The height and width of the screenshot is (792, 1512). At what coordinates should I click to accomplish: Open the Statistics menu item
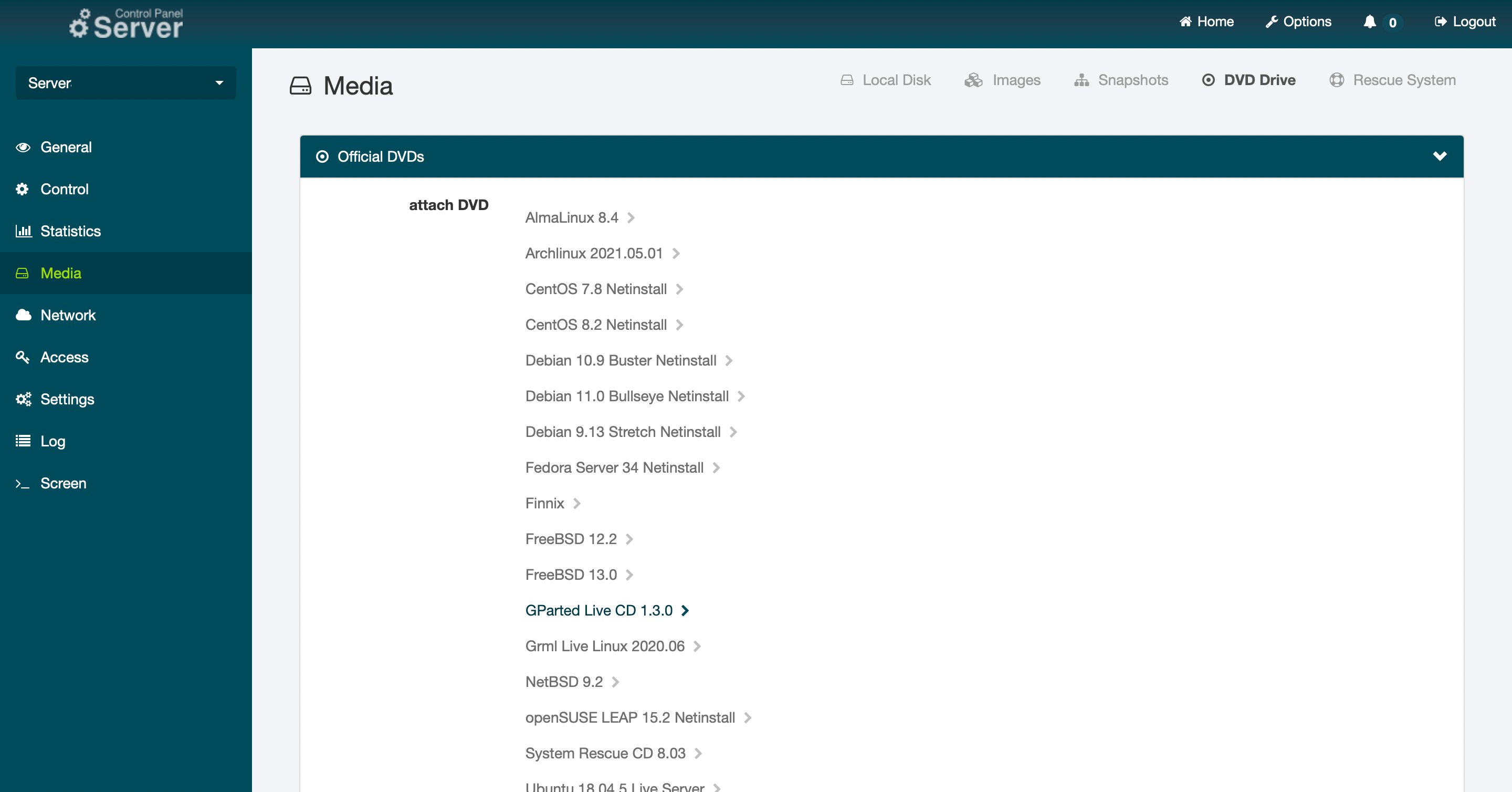point(125,231)
